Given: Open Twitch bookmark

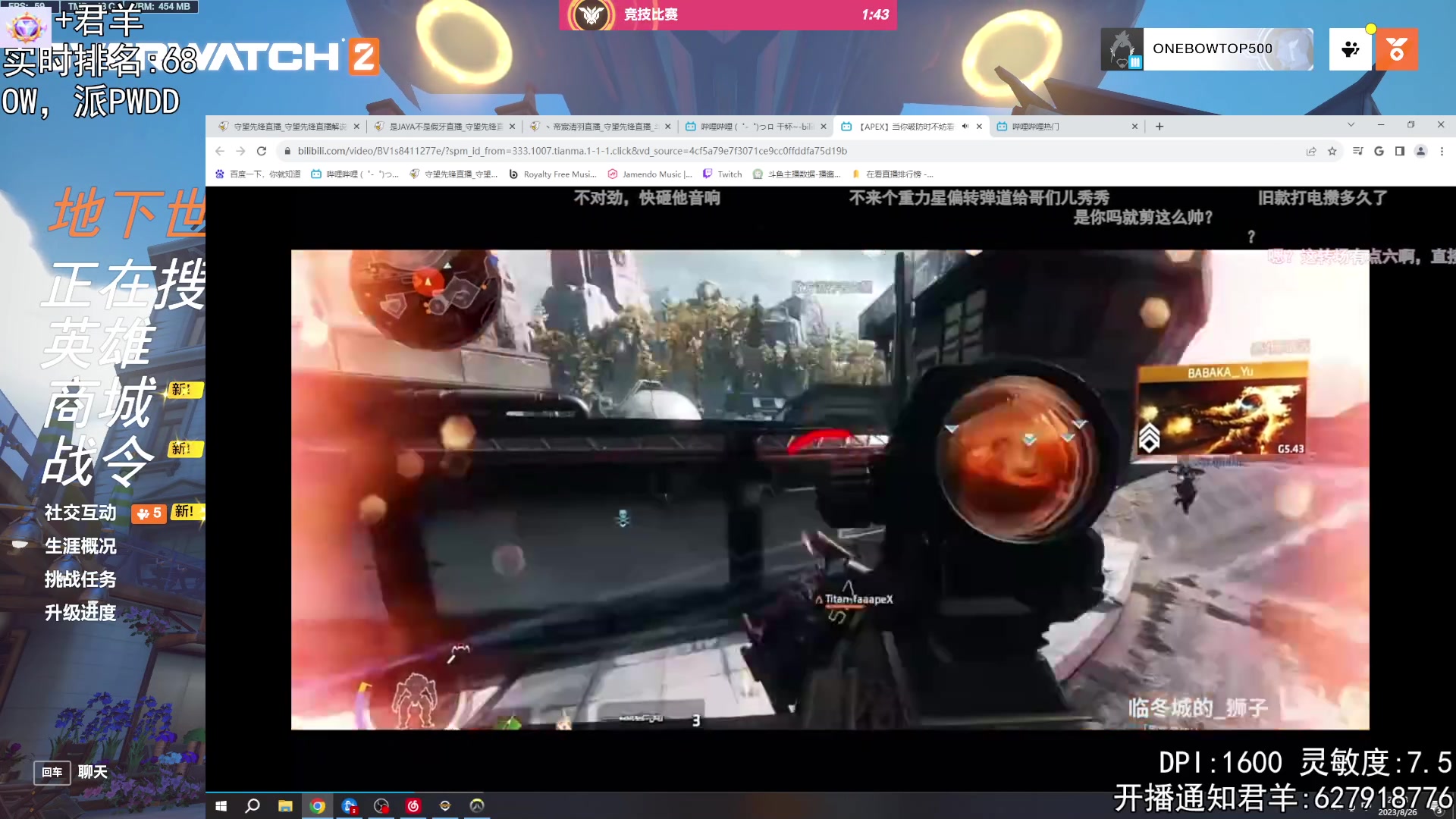Looking at the screenshot, I should [x=722, y=174].
